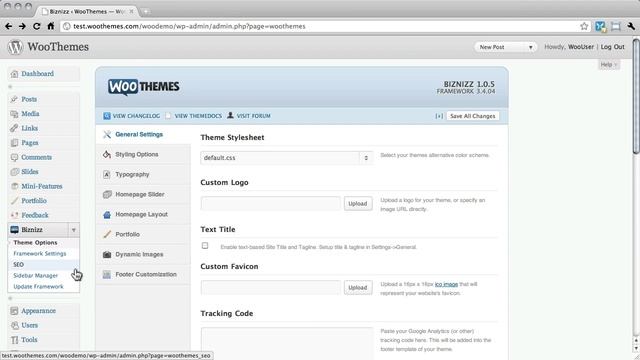
Task: Click the WooUser profile link
Action: point(581,47)
